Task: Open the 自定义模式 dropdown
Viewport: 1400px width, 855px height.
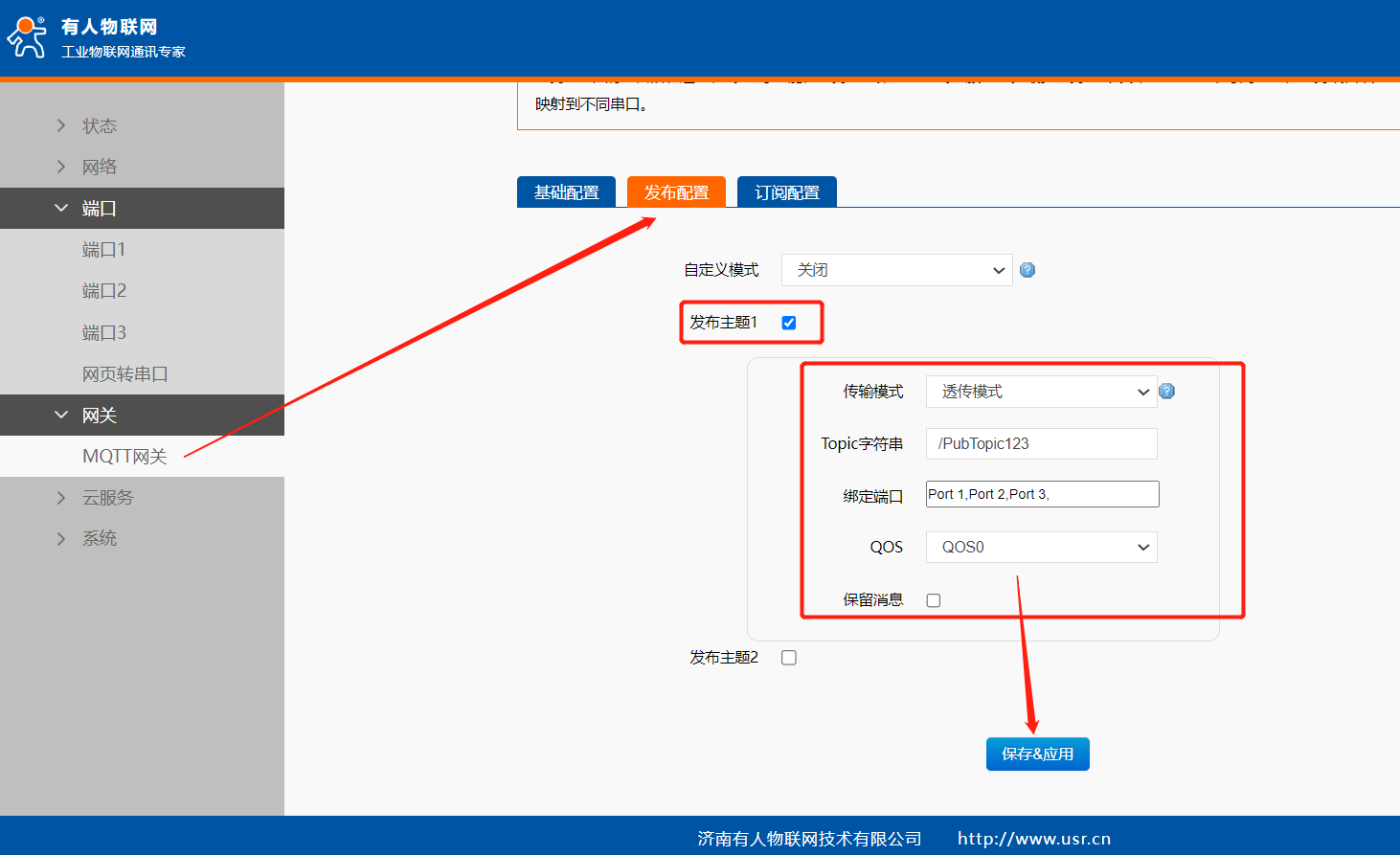Action: pos(896,270)
